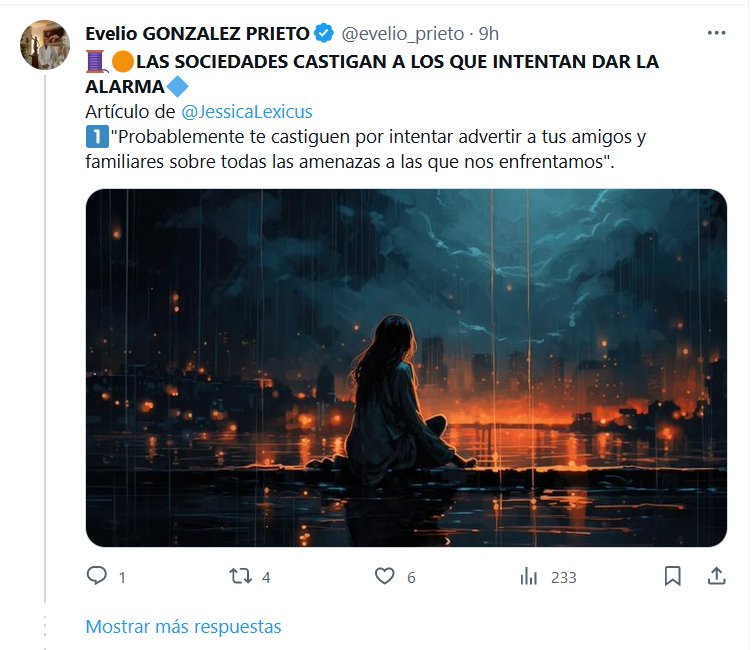
Task: Like the tweet with the heart icon
Action: 385,576
